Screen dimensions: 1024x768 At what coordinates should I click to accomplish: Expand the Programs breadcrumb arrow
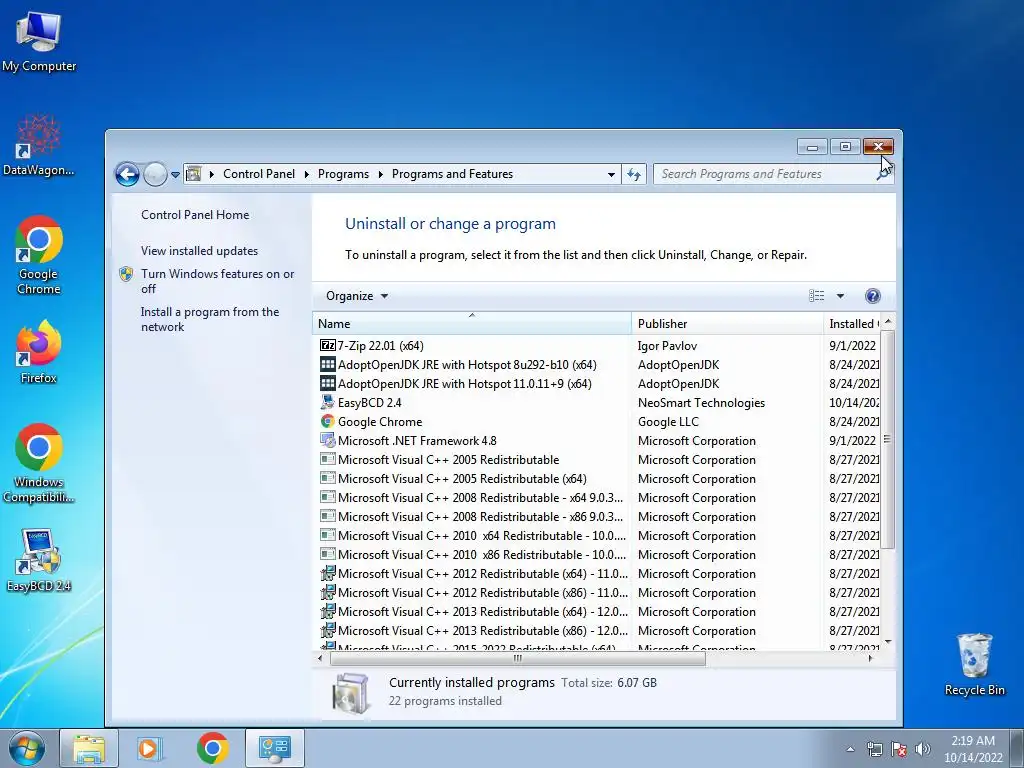[x=380, y=174]
